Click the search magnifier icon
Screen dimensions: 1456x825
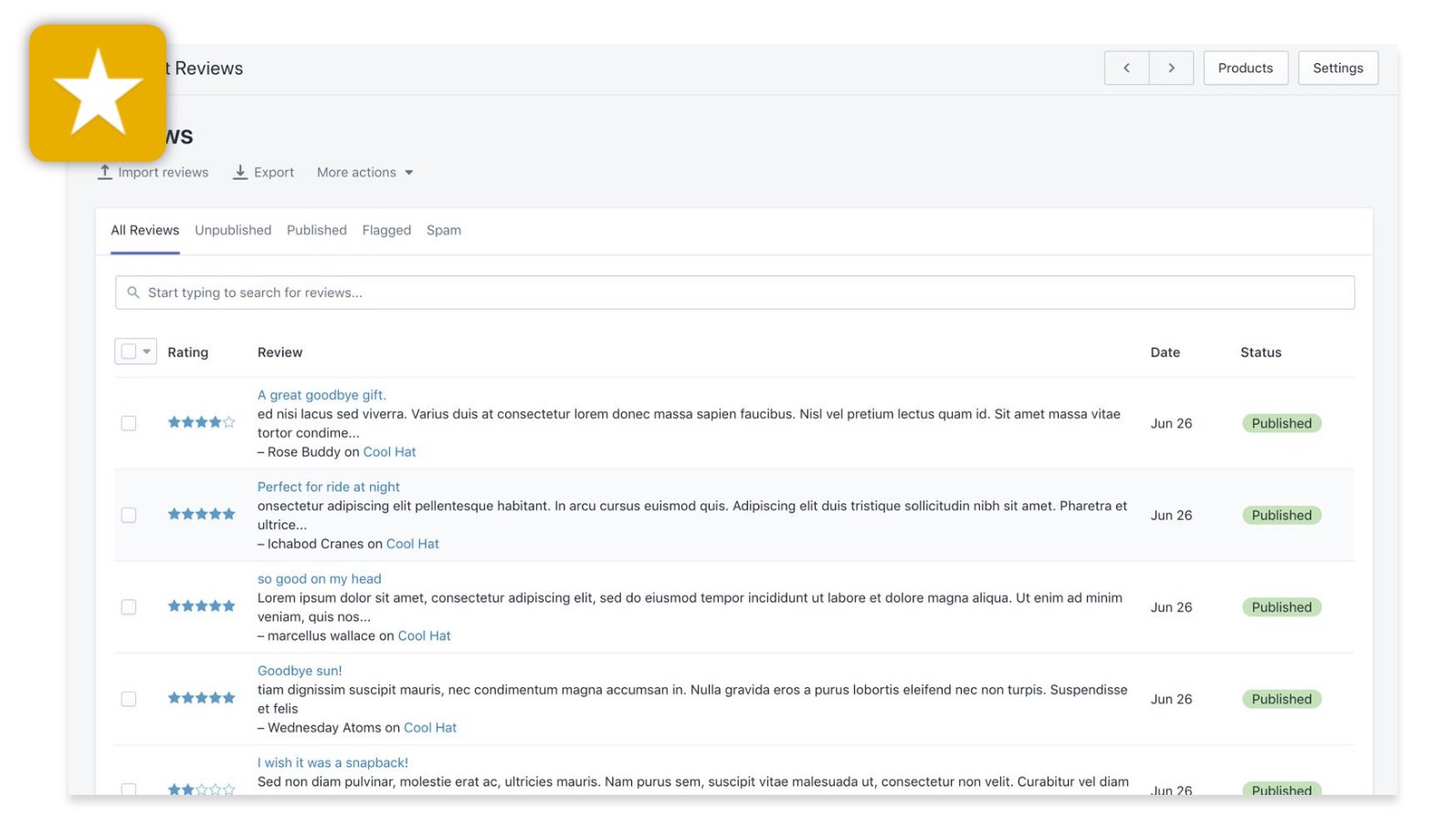click(x=133, y=292)
